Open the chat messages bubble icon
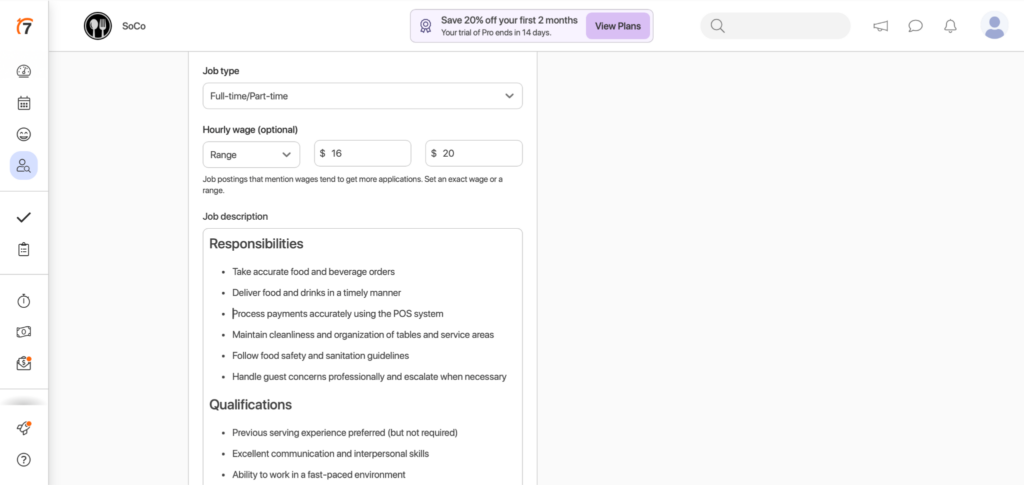1024x485 pixels. click(x=916, y=26)
